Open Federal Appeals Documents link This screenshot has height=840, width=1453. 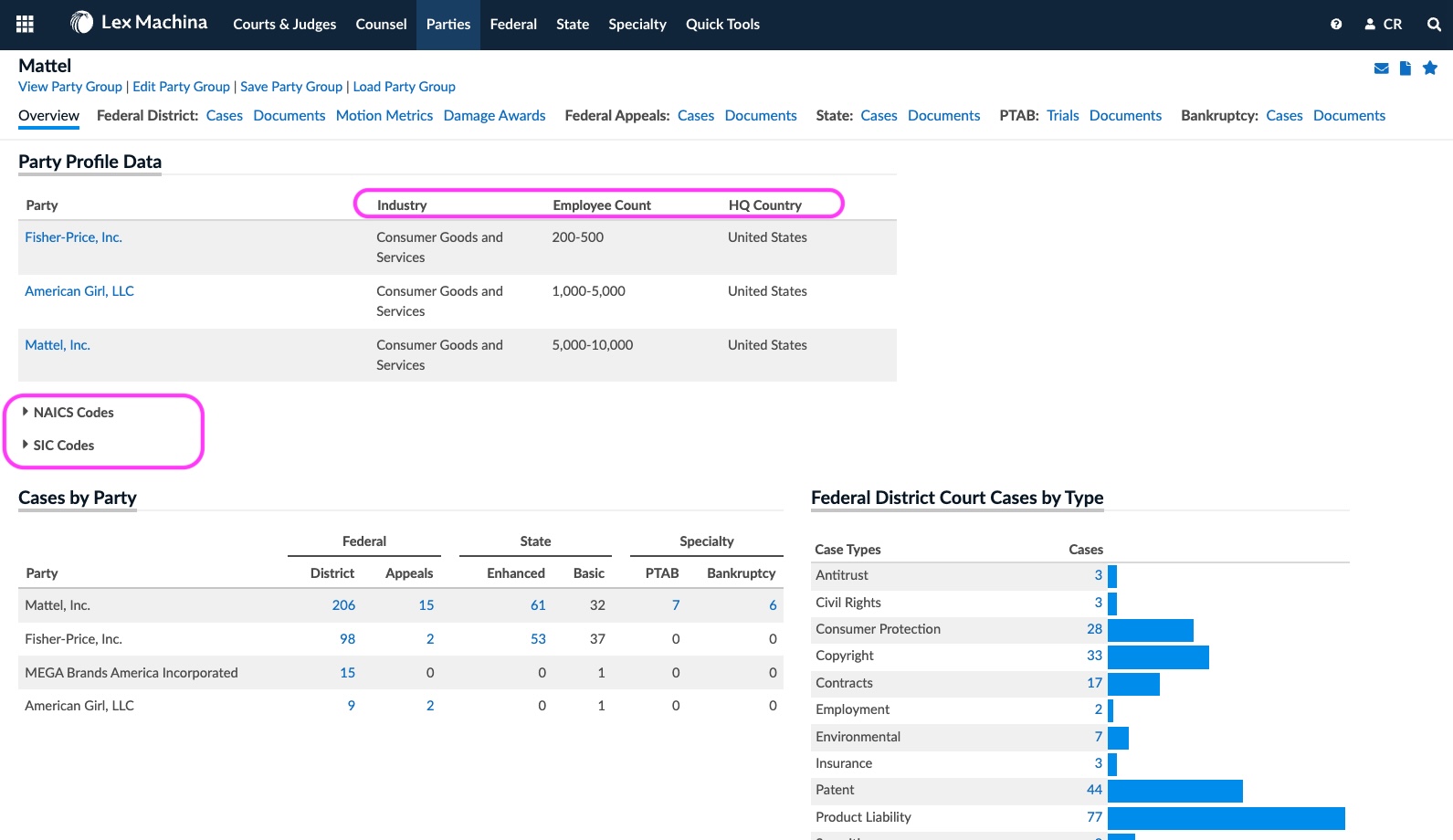point(761,115)
